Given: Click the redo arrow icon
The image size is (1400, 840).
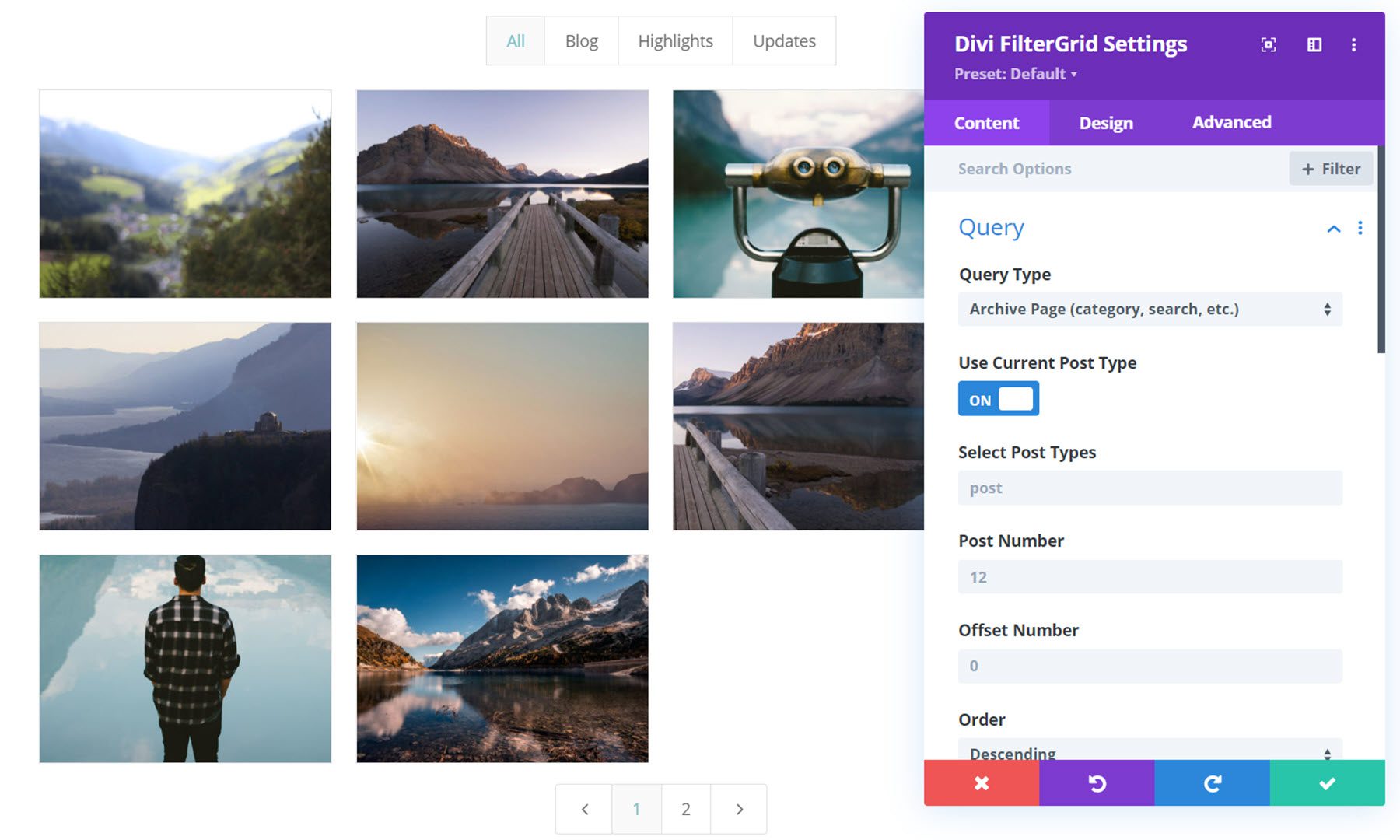Looking at the screenshot, I should (x=1211, y=783).
